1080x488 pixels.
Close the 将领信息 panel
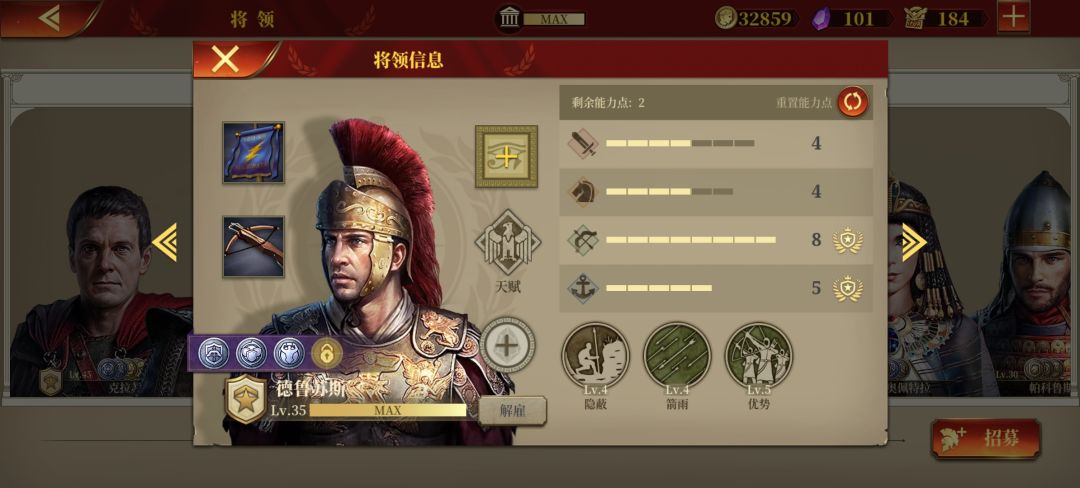click(225, 60)
